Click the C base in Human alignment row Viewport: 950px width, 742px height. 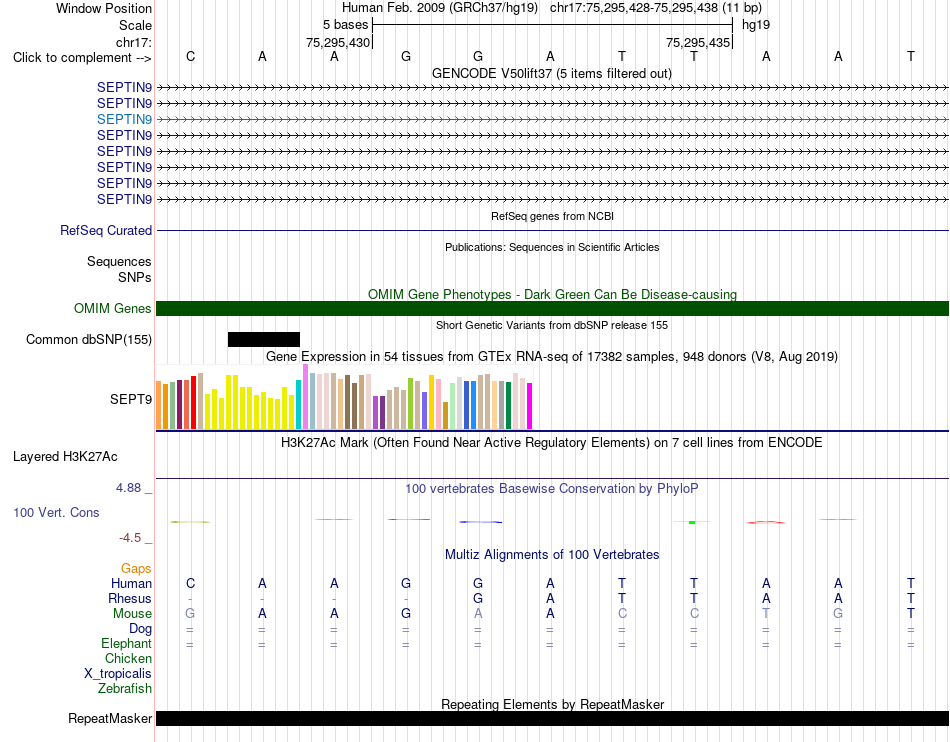click(190, 583)
